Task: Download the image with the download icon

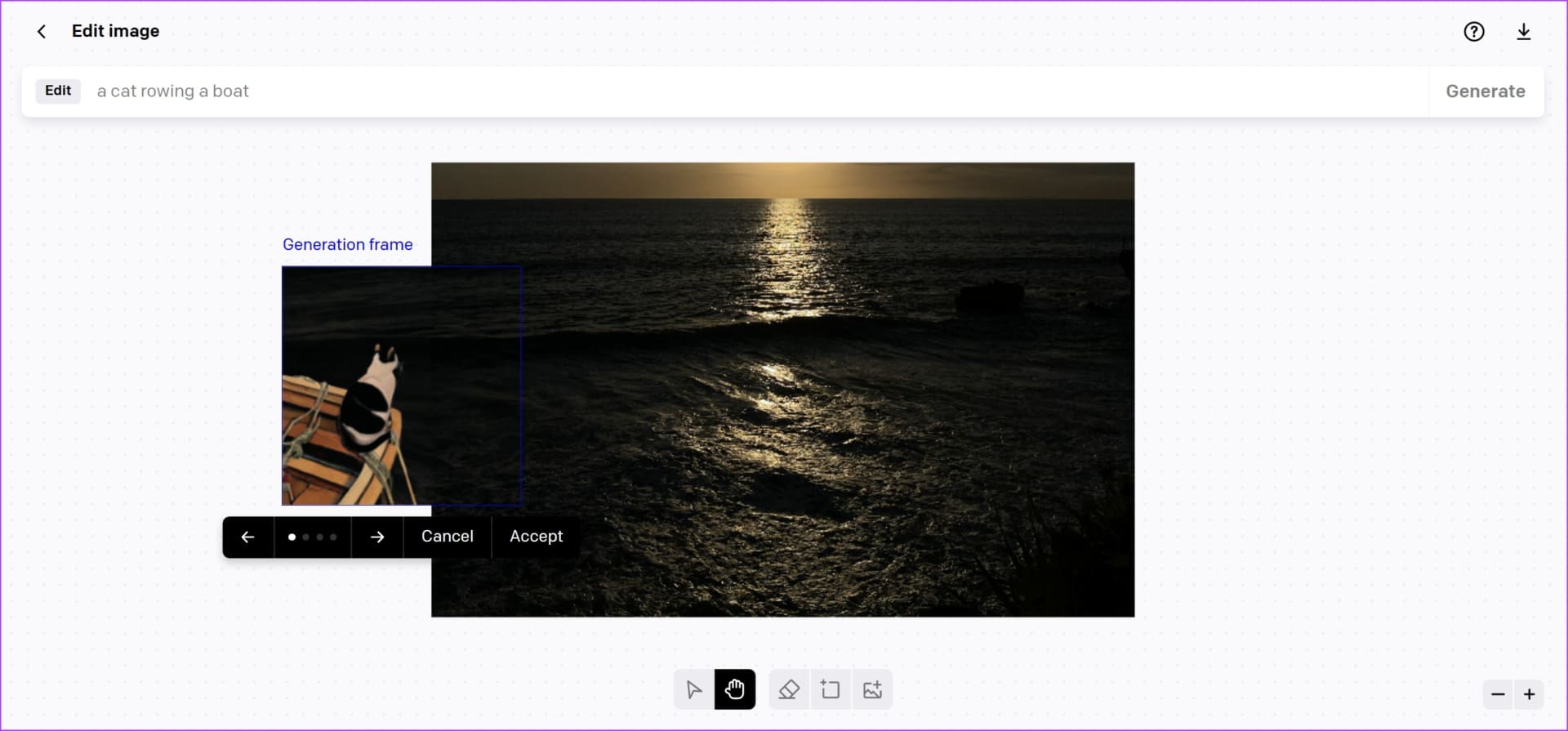Action: 1523,32
